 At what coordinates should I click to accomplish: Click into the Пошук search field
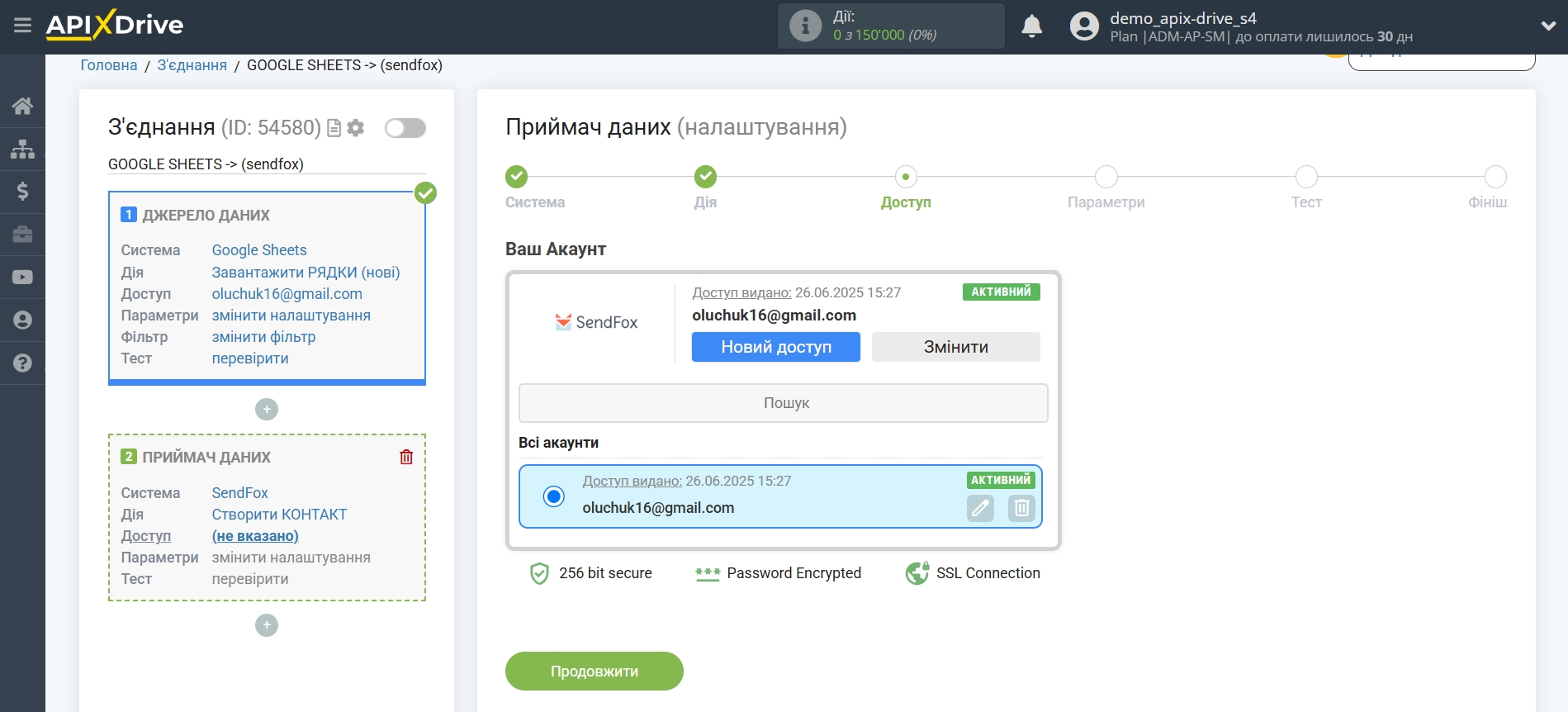(784, 403)
